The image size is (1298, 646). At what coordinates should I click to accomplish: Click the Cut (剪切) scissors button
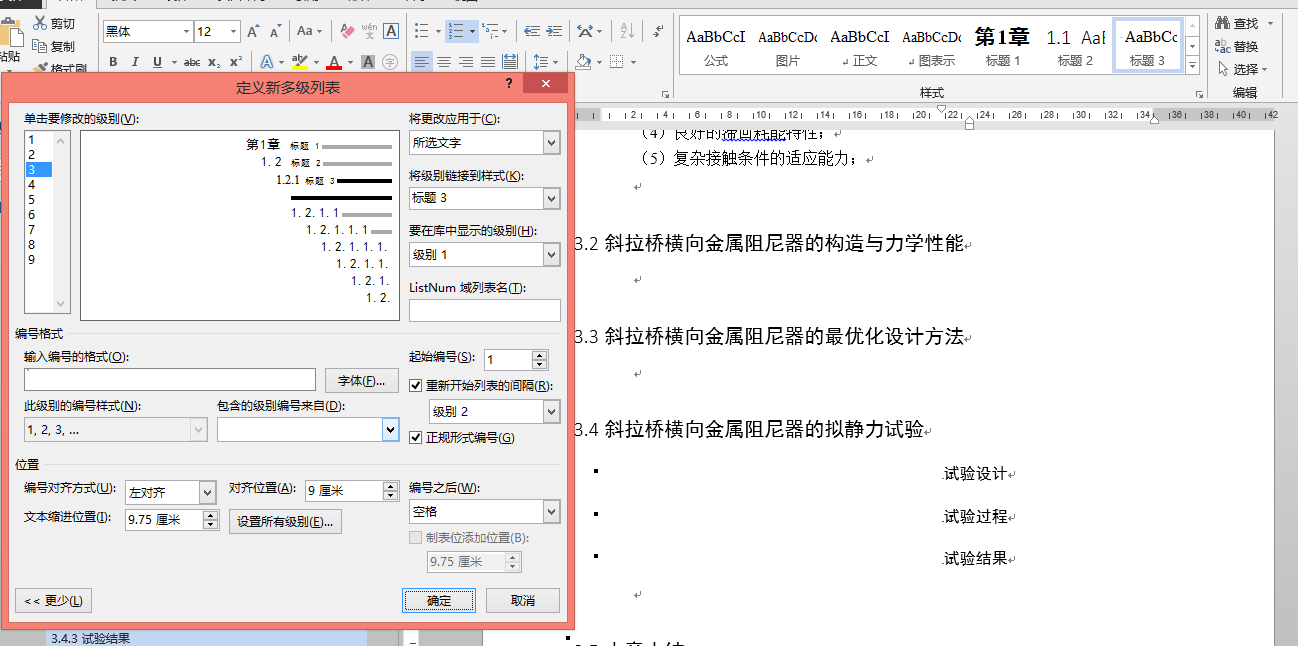(54, 24)
